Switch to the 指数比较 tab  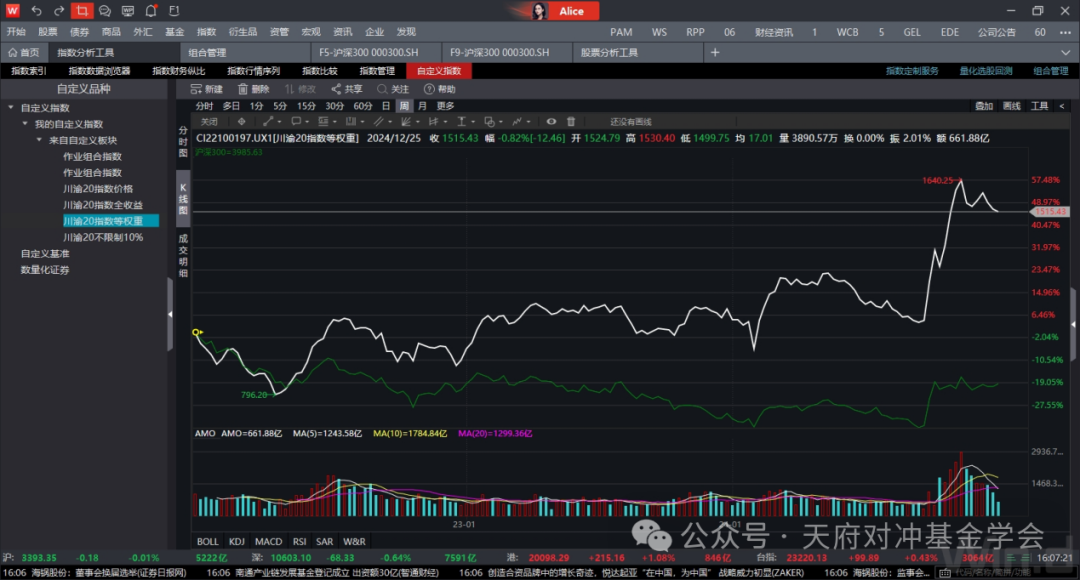click(x=320, y=71)
